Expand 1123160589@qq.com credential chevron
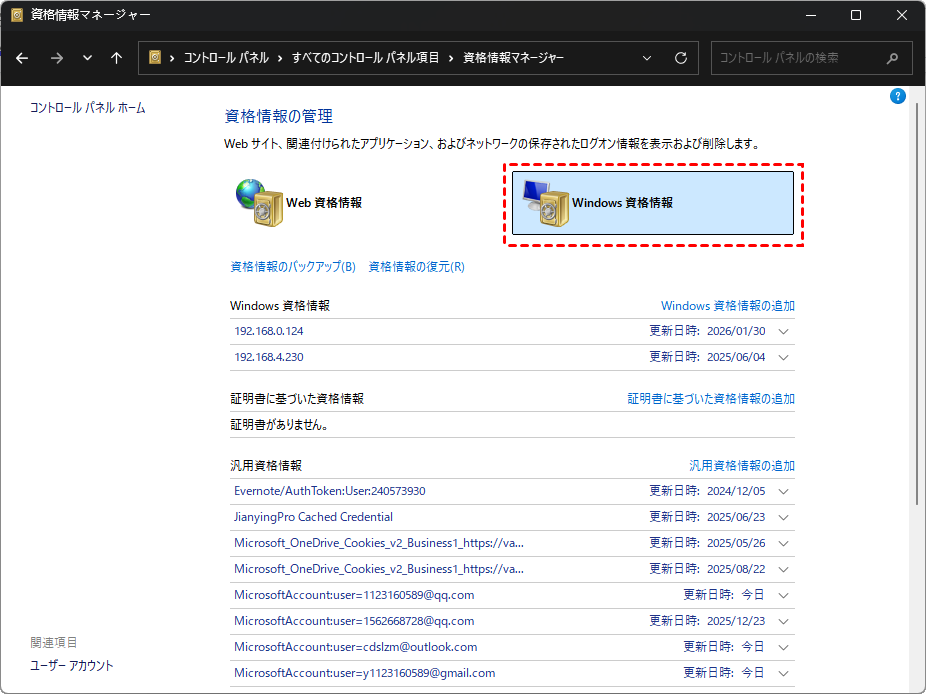This screenshot has width=926, height=694. [x=783, y=595]
